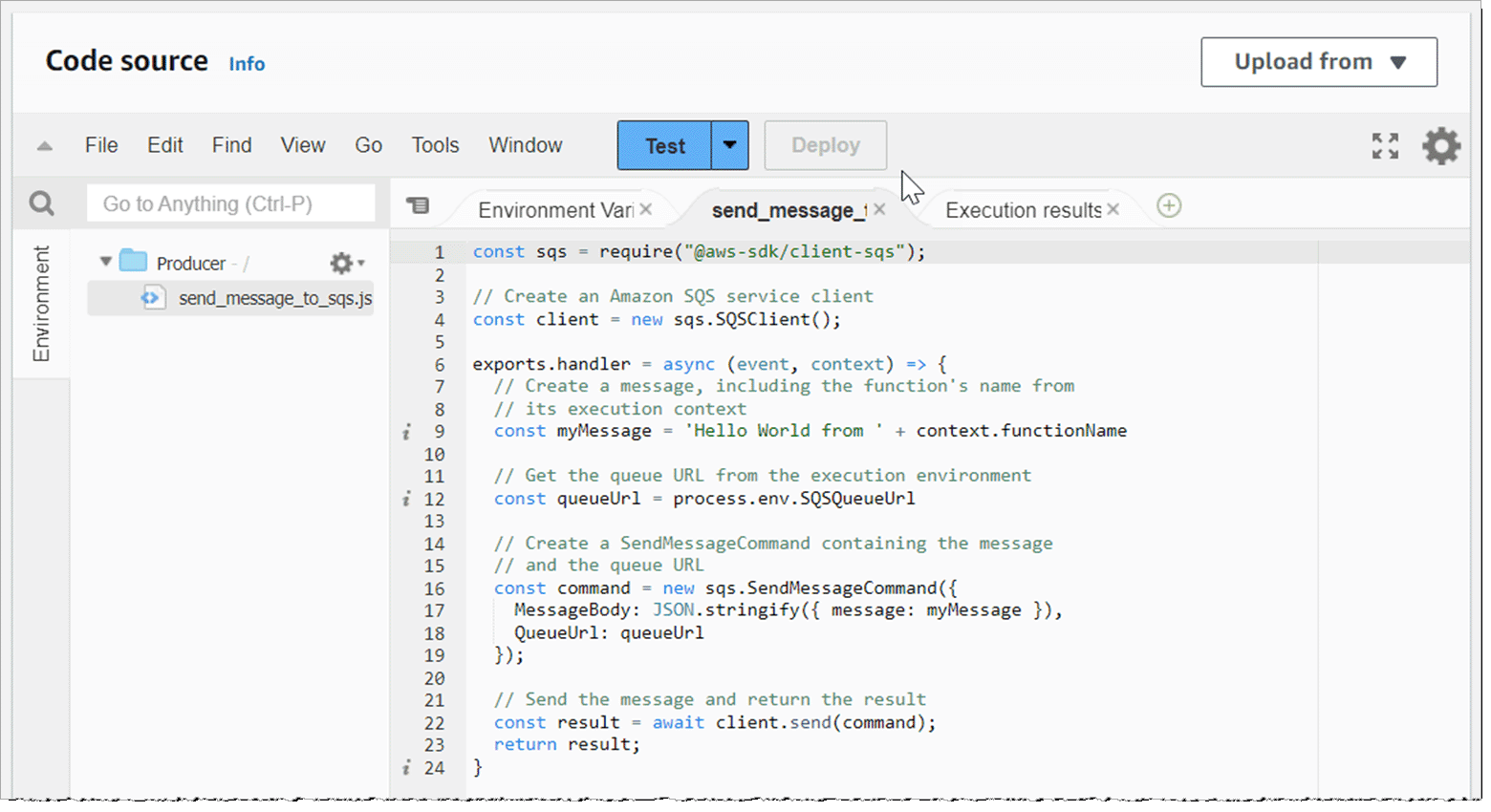The width and height of the screenshot is (1491, 812).
Task: Close the Execution results tab
Action: 1113,209
